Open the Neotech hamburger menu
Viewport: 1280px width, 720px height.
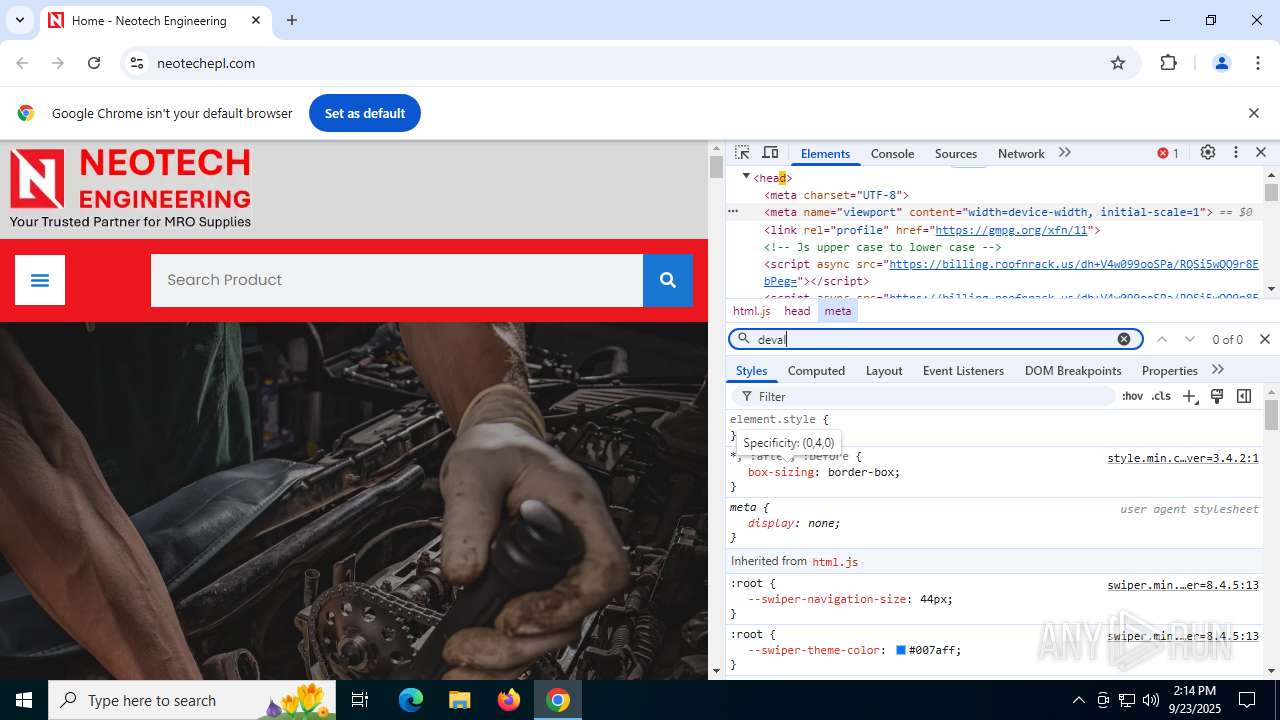point(40,280)
